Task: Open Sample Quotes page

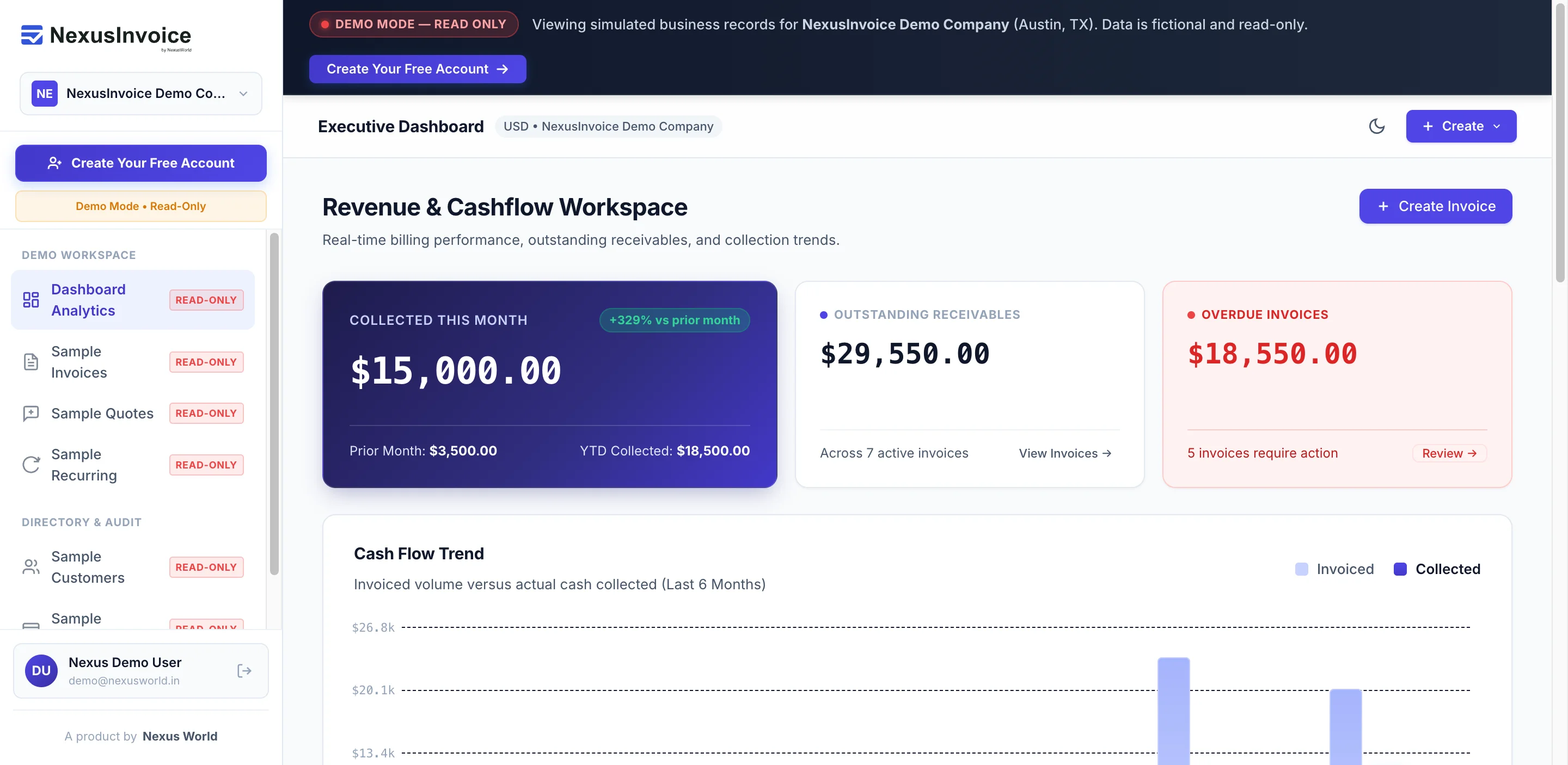Action: [133, 414]
